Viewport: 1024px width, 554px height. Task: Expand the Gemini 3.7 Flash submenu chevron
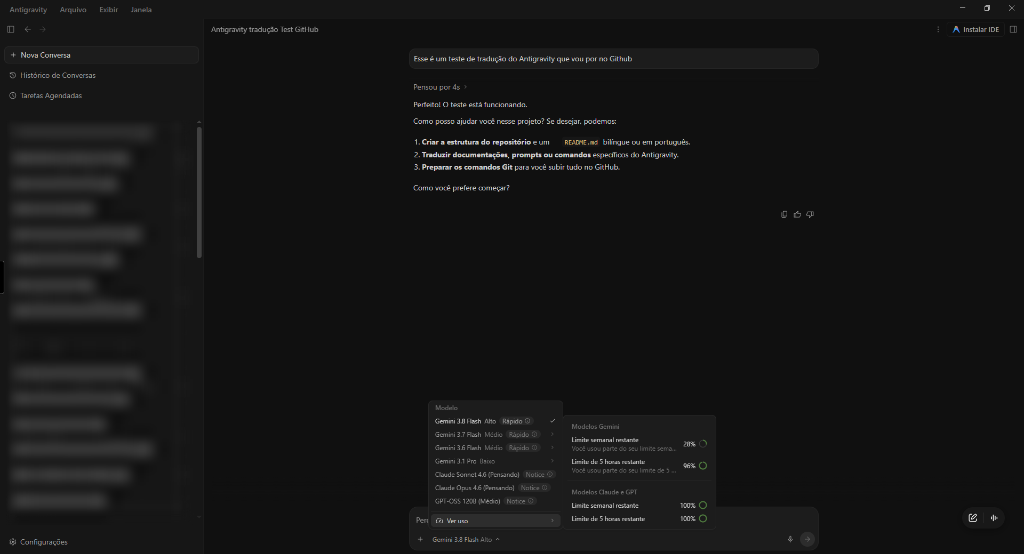[x=552, y=434]
